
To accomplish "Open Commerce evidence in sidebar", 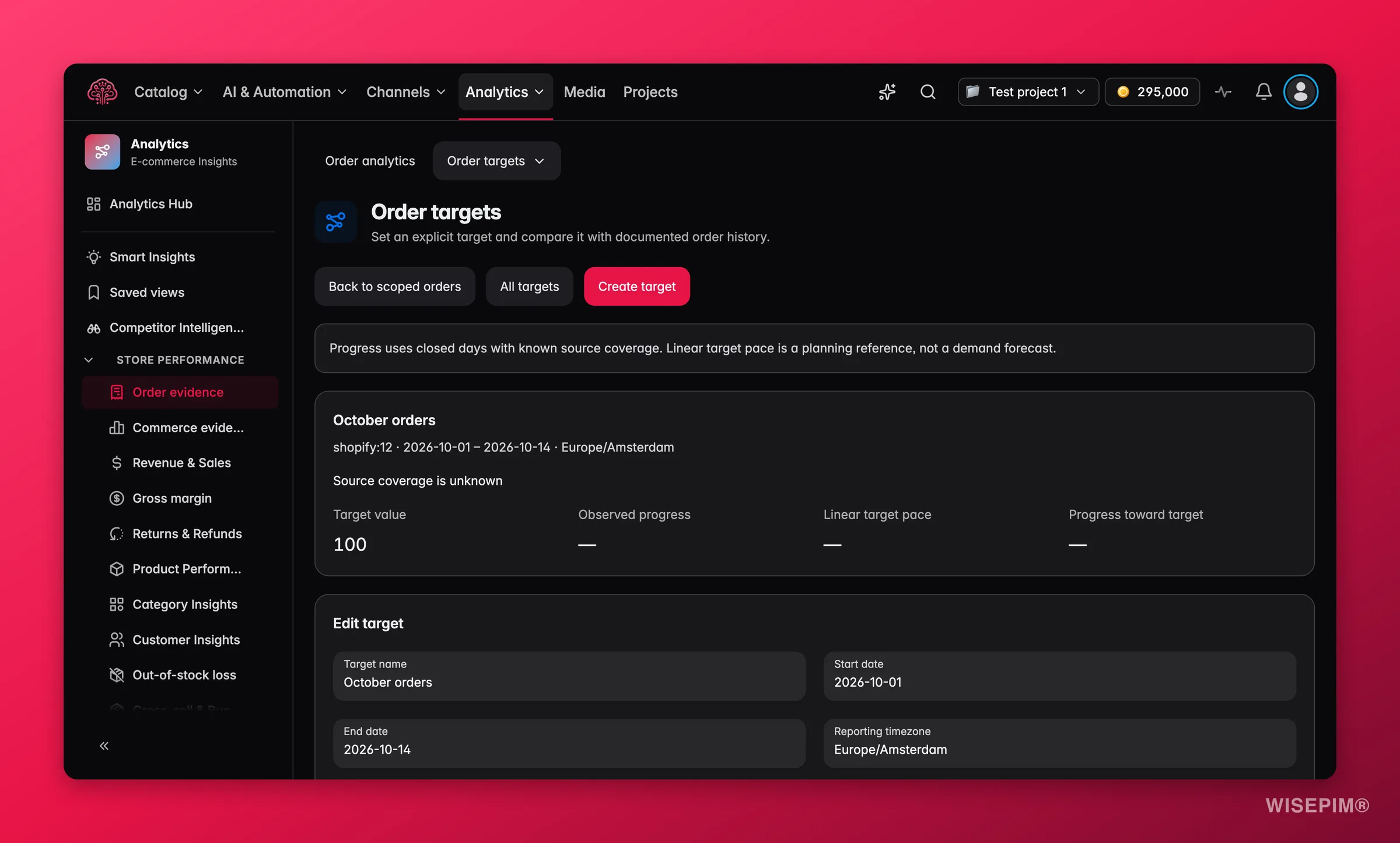I will (180, 428).
